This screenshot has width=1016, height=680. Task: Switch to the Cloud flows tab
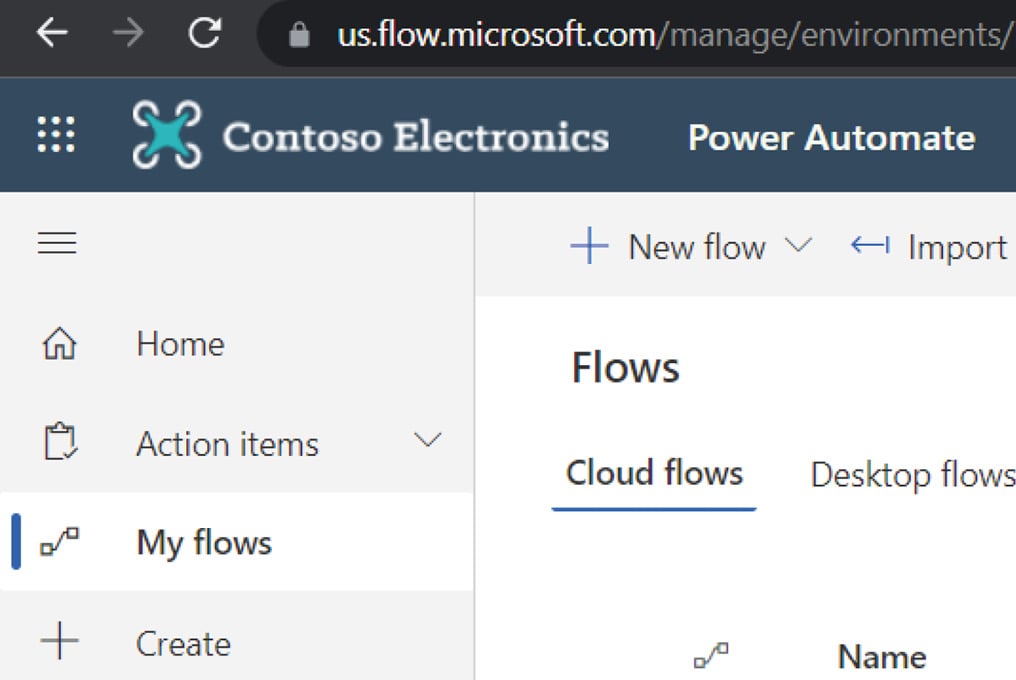pyautogui.click(x=654, y=473)
